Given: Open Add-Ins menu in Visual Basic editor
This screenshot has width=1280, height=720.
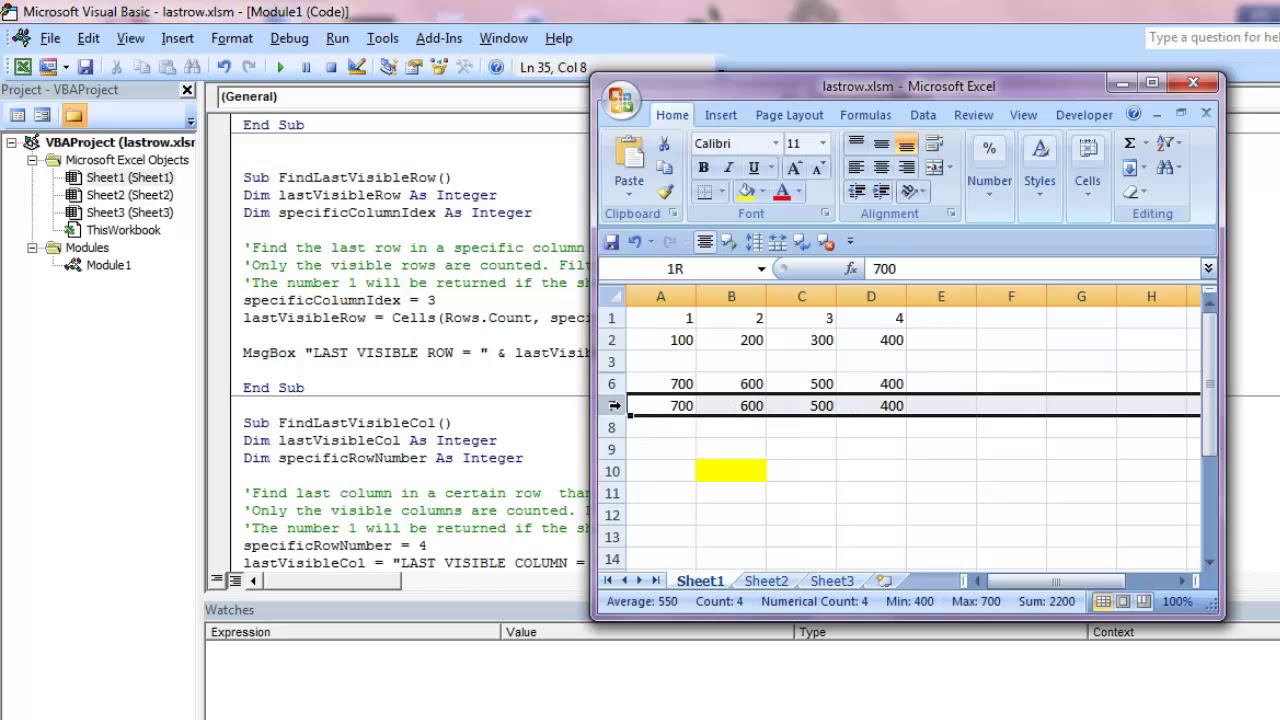Looking at the screenshot, I should coord(439,38).
